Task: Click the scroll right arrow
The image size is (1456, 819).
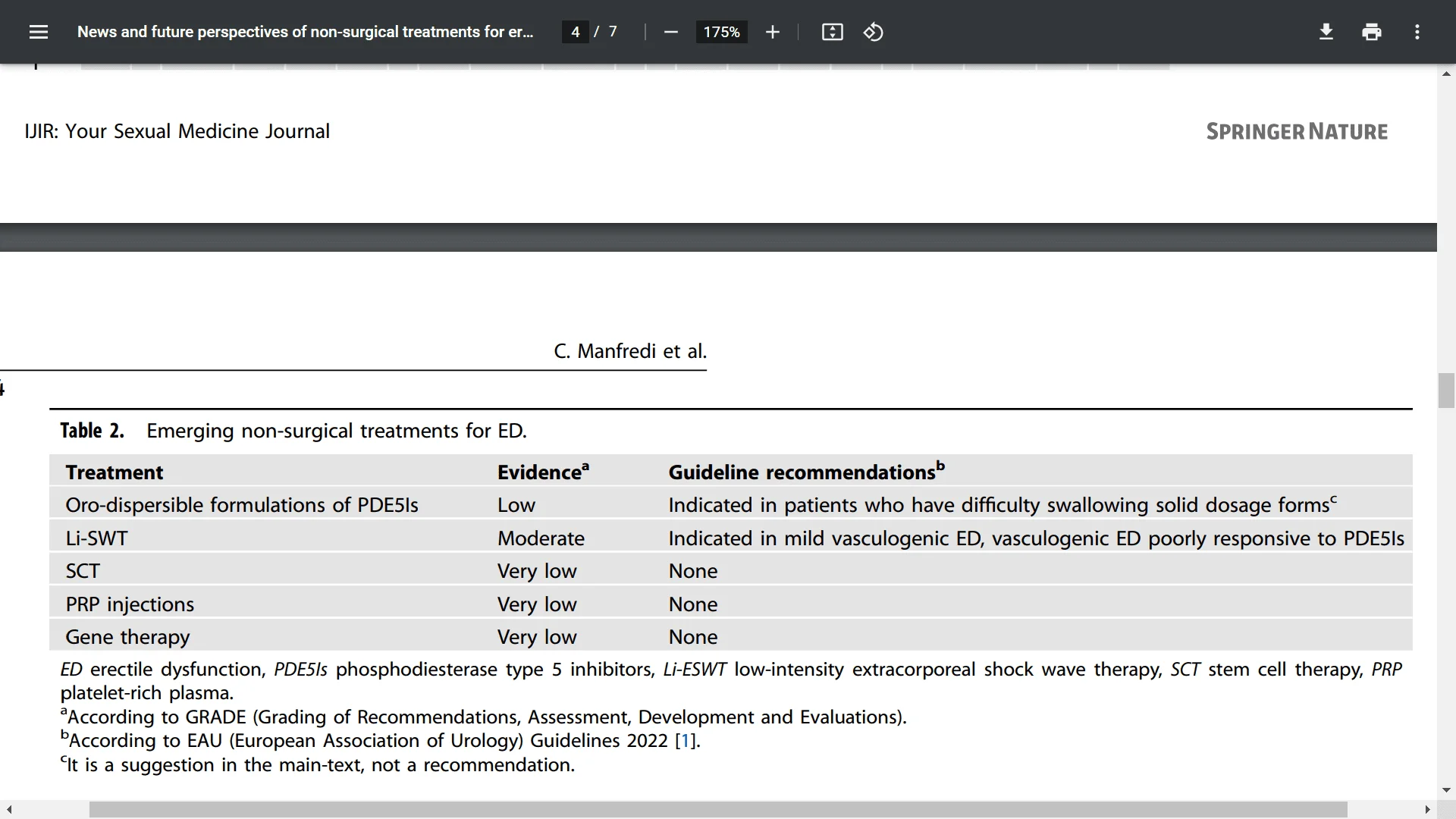Action: pyautogui.click(x=1427, y=810)
